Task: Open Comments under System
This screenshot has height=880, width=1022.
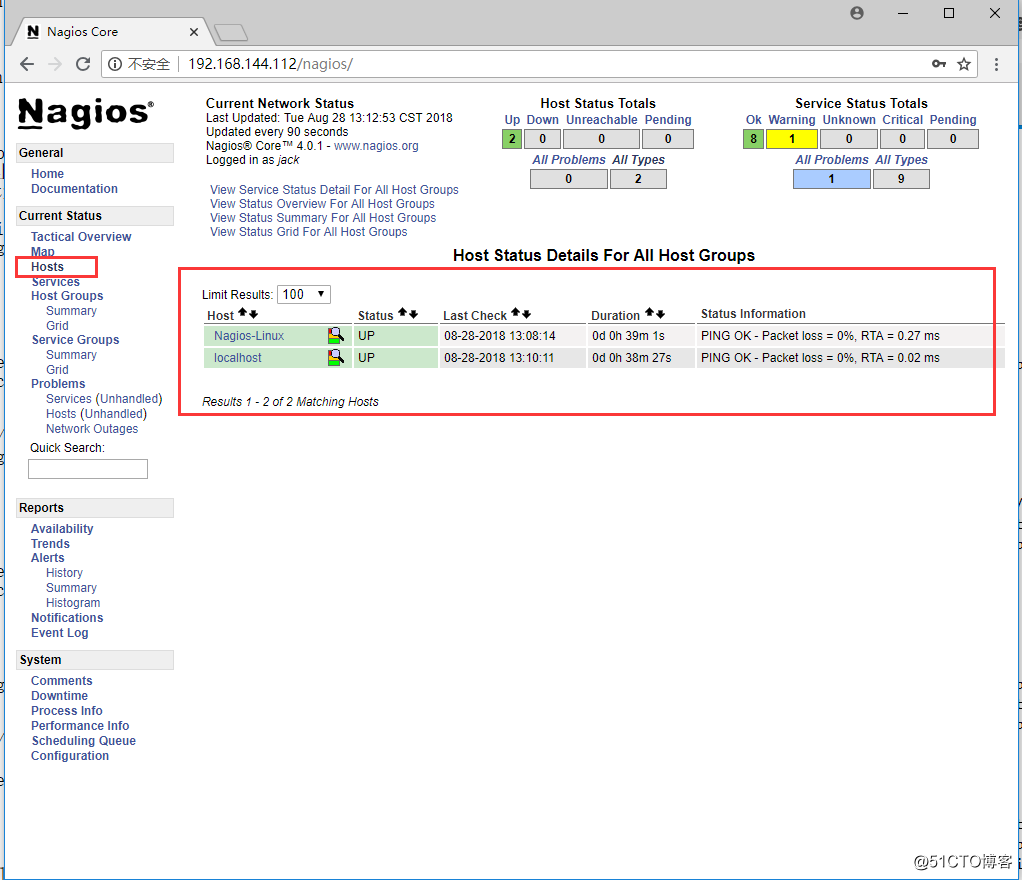Action: tap(62, 681)
